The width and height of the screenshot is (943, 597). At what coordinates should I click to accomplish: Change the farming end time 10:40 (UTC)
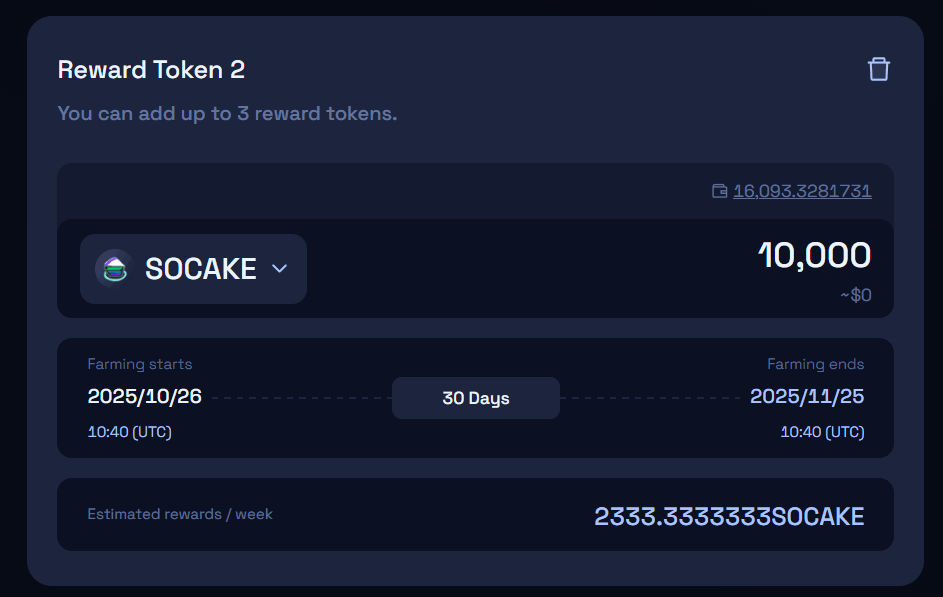[x=822, y=433]
